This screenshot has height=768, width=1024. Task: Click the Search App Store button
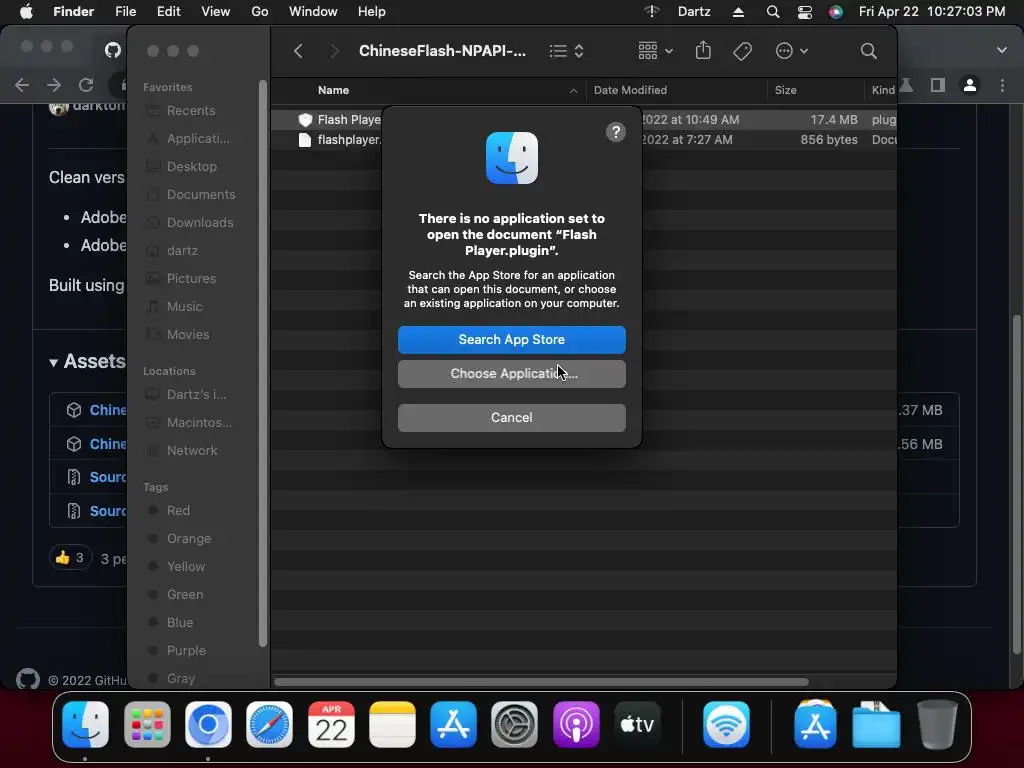(511, 340)
